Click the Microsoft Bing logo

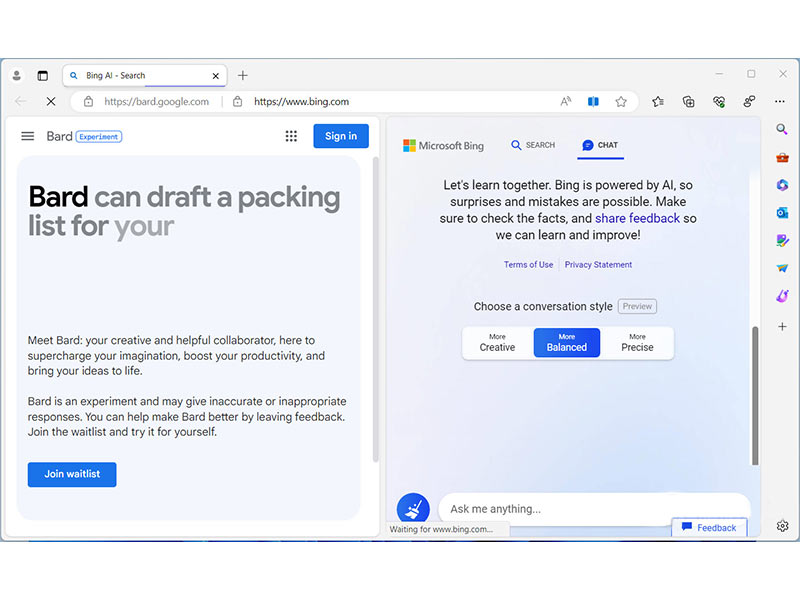coord(443,146)
